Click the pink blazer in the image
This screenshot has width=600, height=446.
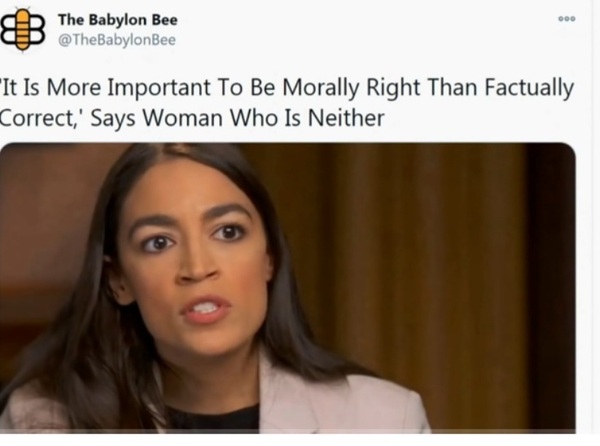click(337, 402)
